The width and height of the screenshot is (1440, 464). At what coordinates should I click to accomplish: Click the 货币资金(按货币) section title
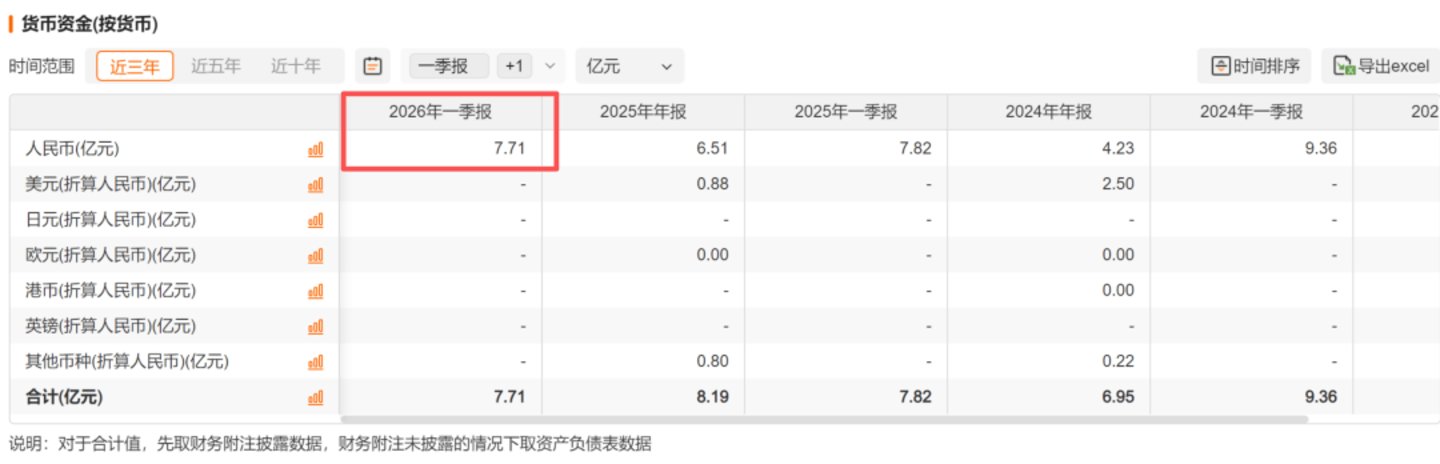[x=90, y=23]
